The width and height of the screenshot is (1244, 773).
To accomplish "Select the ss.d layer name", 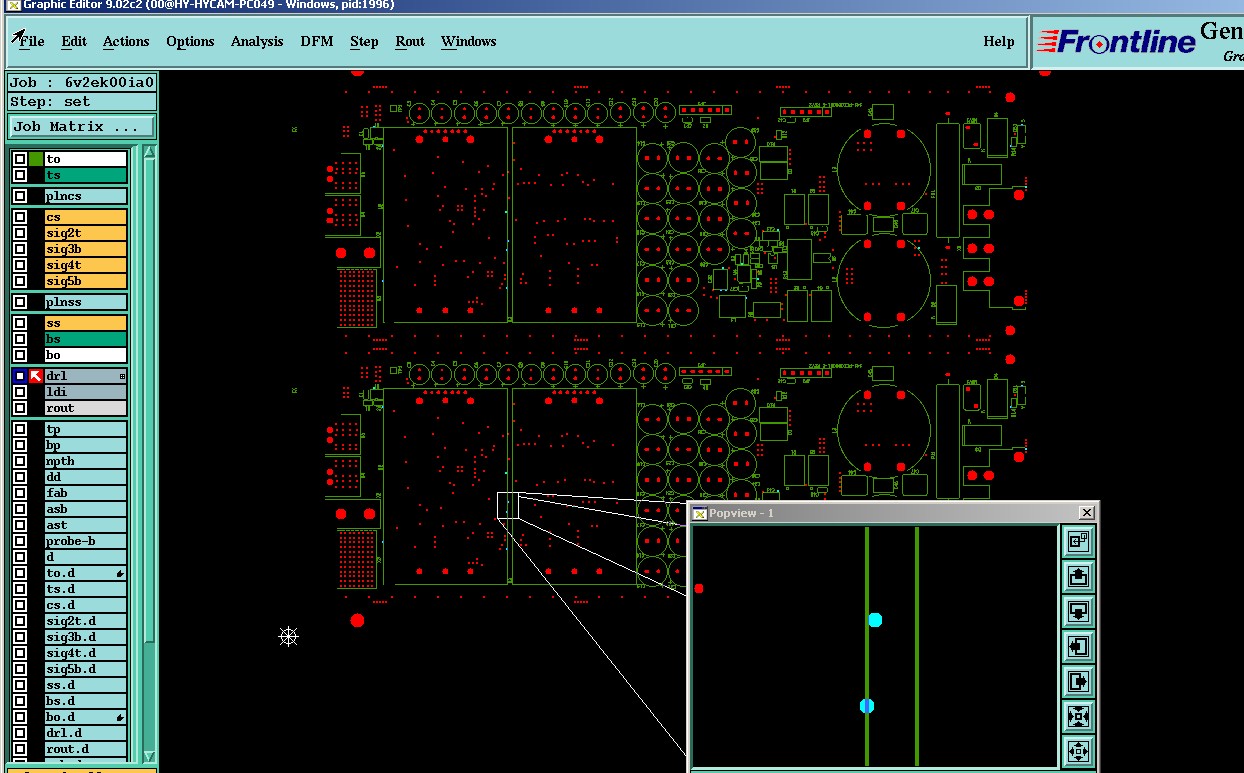I will (86, 685).
